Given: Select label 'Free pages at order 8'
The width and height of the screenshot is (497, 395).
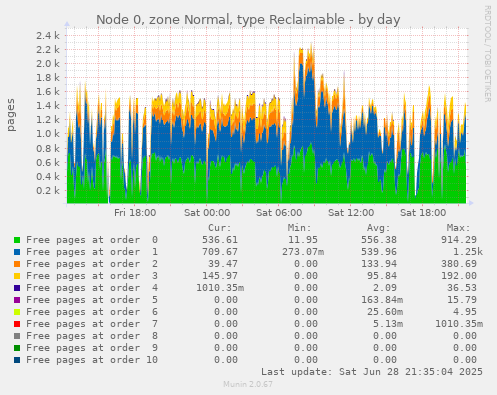Looking at the screenshot, I should [x=92, y=336].
